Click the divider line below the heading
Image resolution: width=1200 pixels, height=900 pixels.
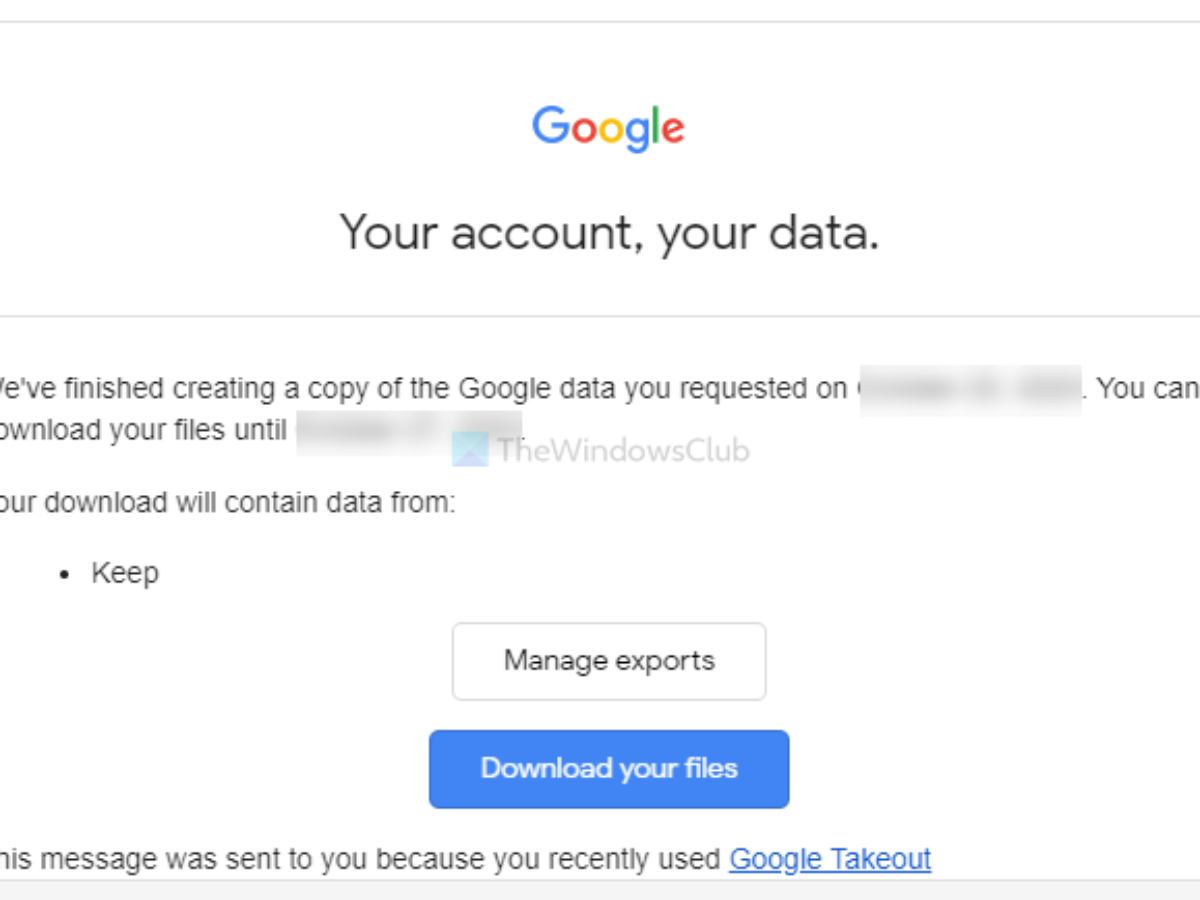coord(600,317)
